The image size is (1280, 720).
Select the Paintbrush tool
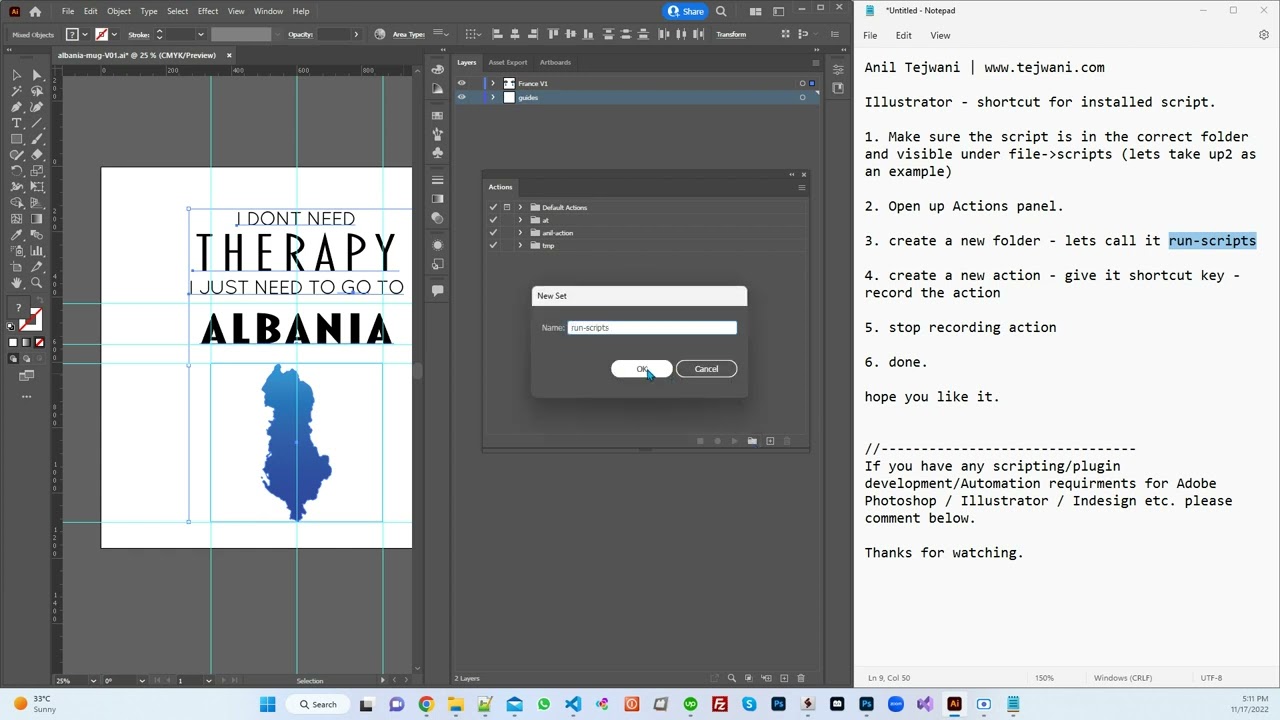pos(37,139)
